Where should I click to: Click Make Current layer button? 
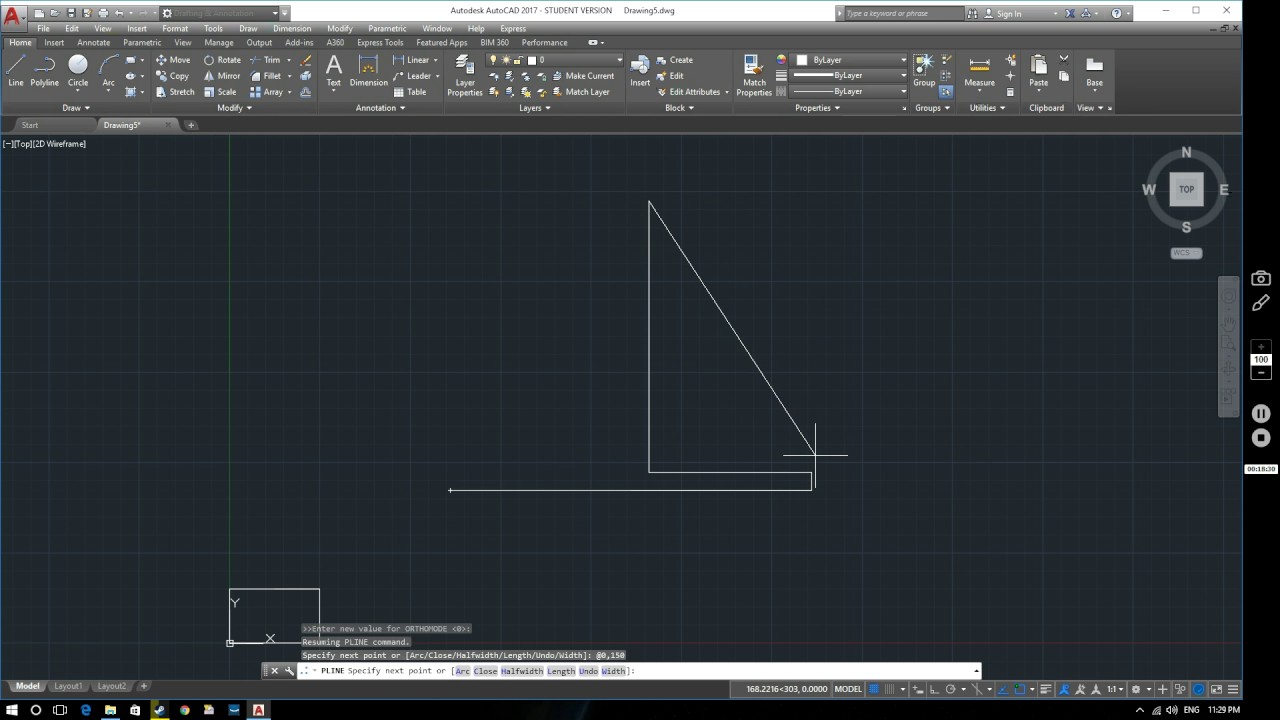pos(583,76)
